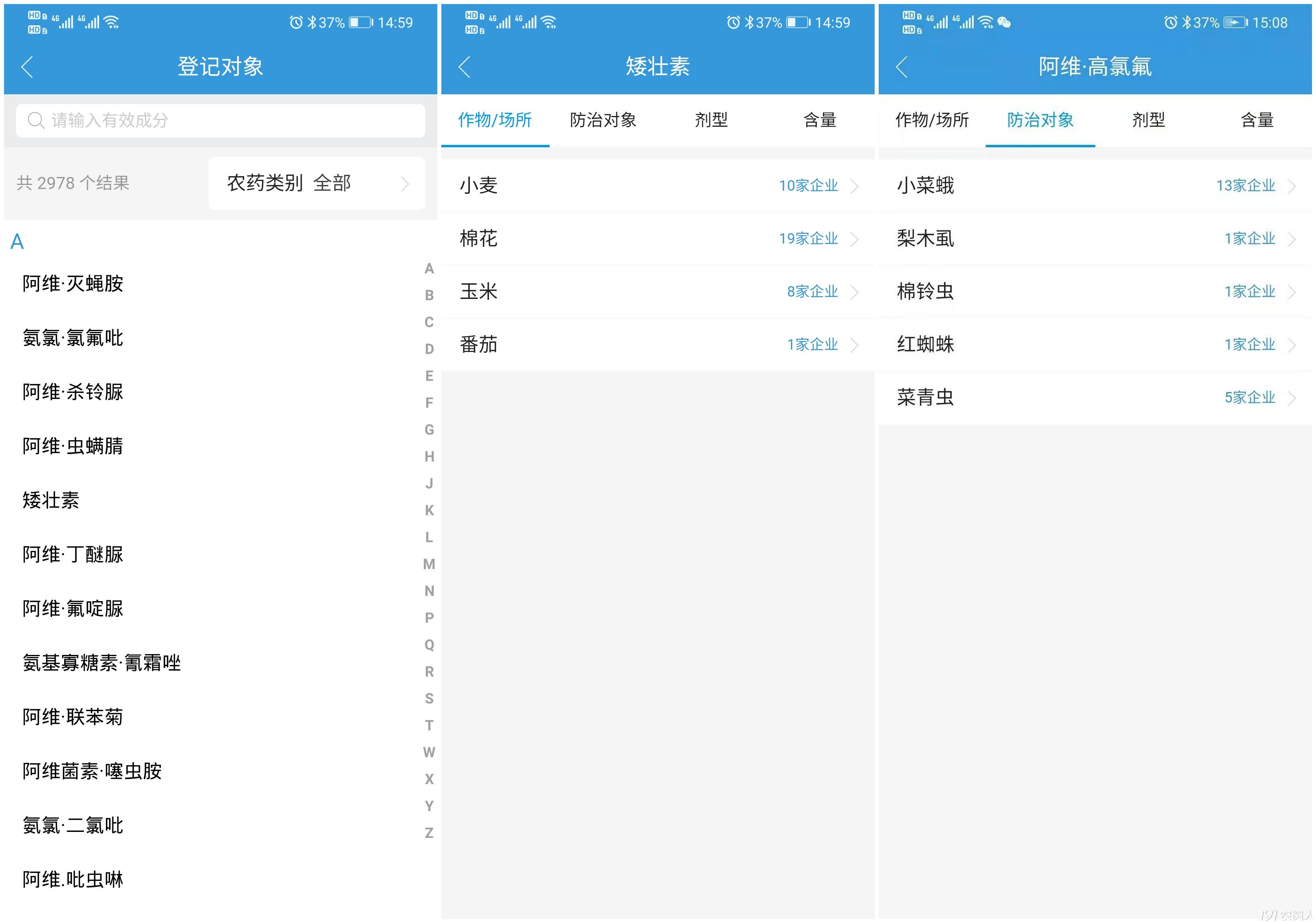Jump to letter S in alphabet index
1316x923 pixels.
tap(429, 698)
